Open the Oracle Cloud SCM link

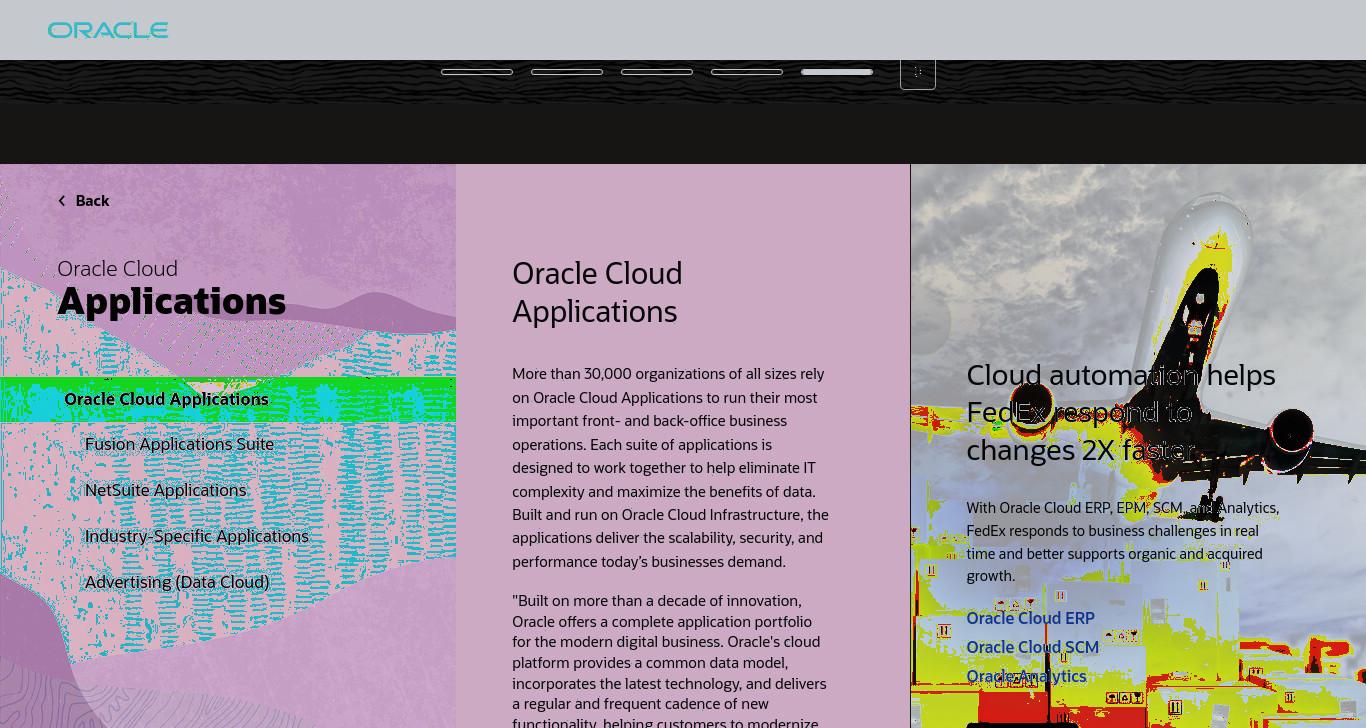[1032, 647]
